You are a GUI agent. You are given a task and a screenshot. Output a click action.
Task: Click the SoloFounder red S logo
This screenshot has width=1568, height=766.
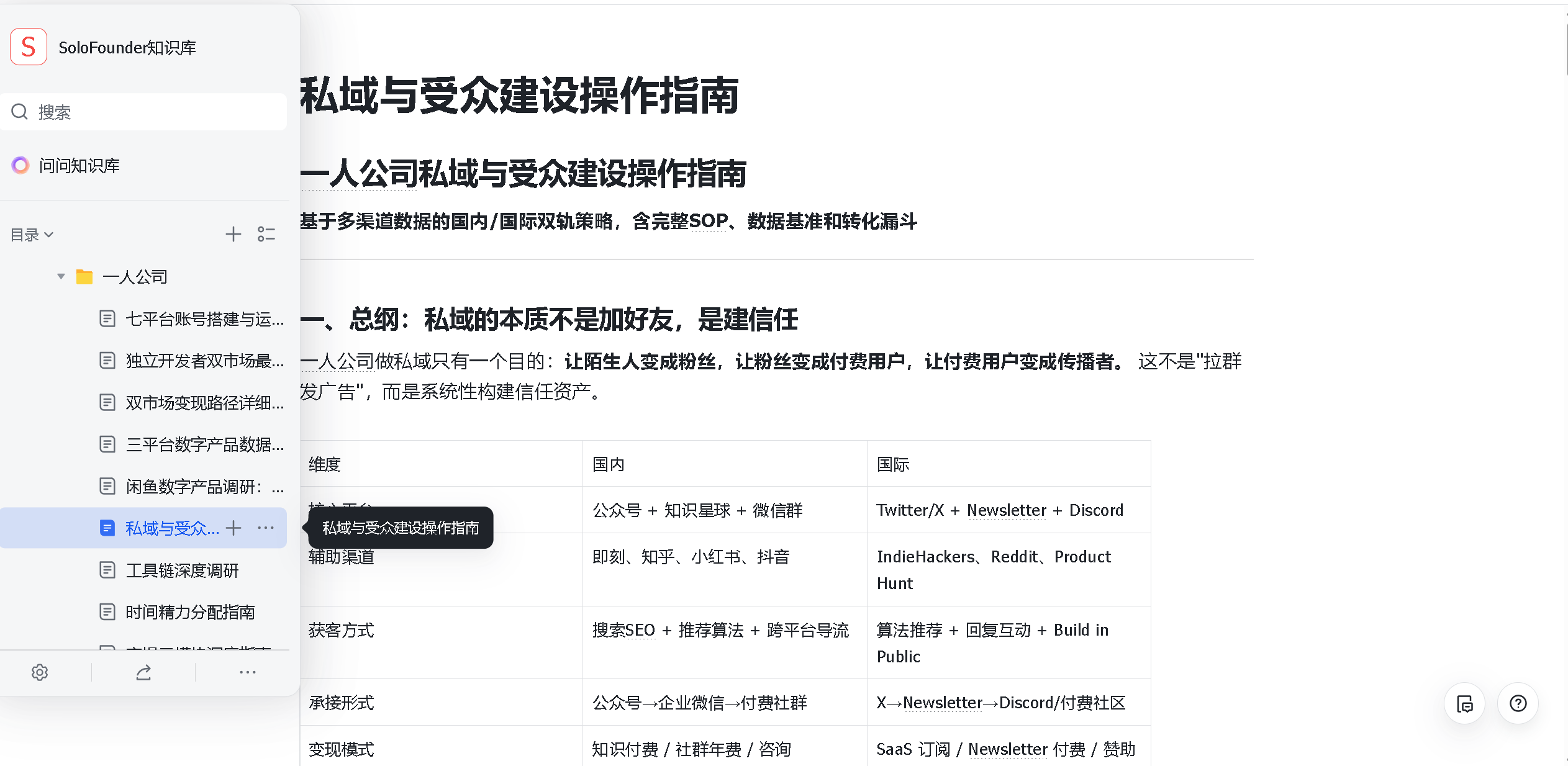[x=29, y=47]
